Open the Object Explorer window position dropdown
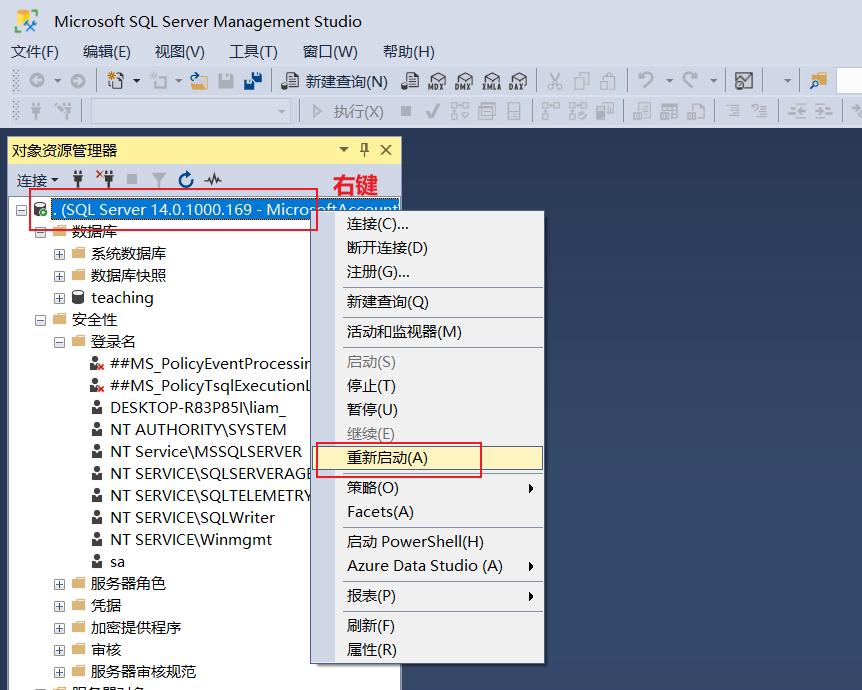Viewport: 862px width, 690px height. coord(344,150)
